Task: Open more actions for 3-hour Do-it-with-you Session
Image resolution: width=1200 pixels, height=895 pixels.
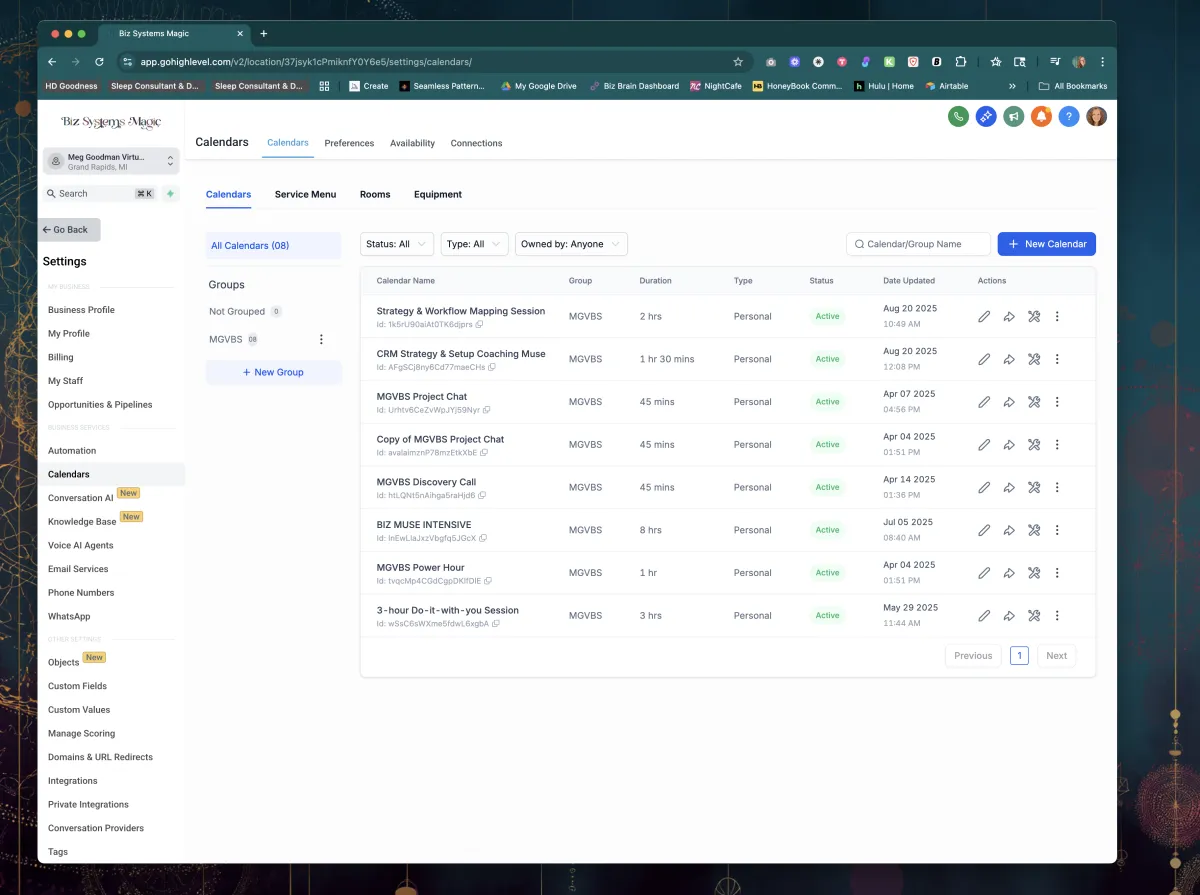Action: click(x=1057, y=616)
